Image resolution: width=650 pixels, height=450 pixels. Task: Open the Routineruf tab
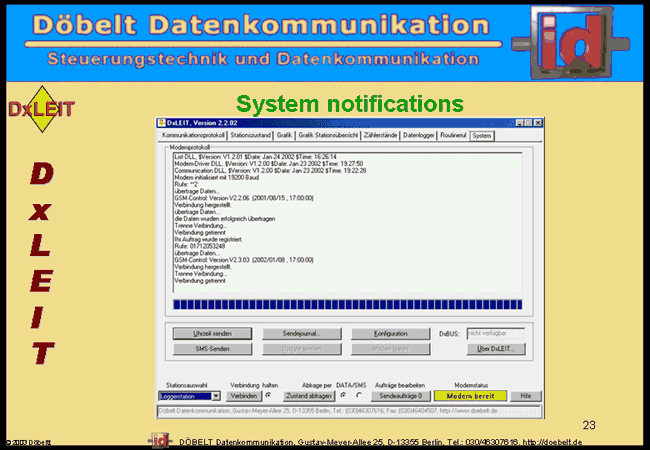point(453,135)
